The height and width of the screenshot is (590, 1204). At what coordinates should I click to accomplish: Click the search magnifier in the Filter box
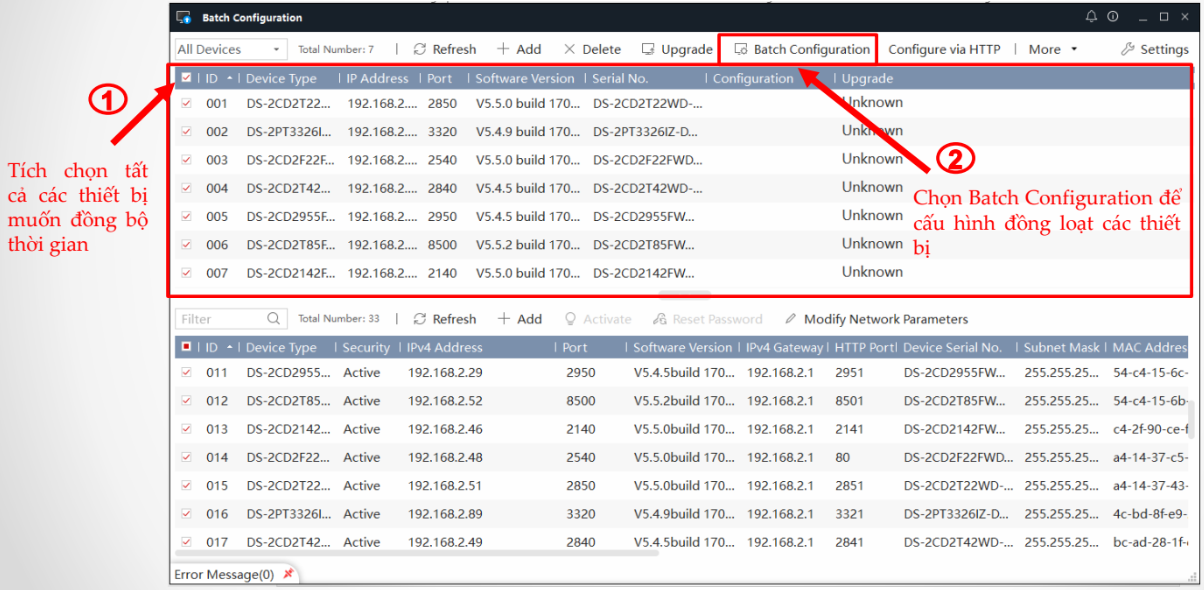pos(274,319)
